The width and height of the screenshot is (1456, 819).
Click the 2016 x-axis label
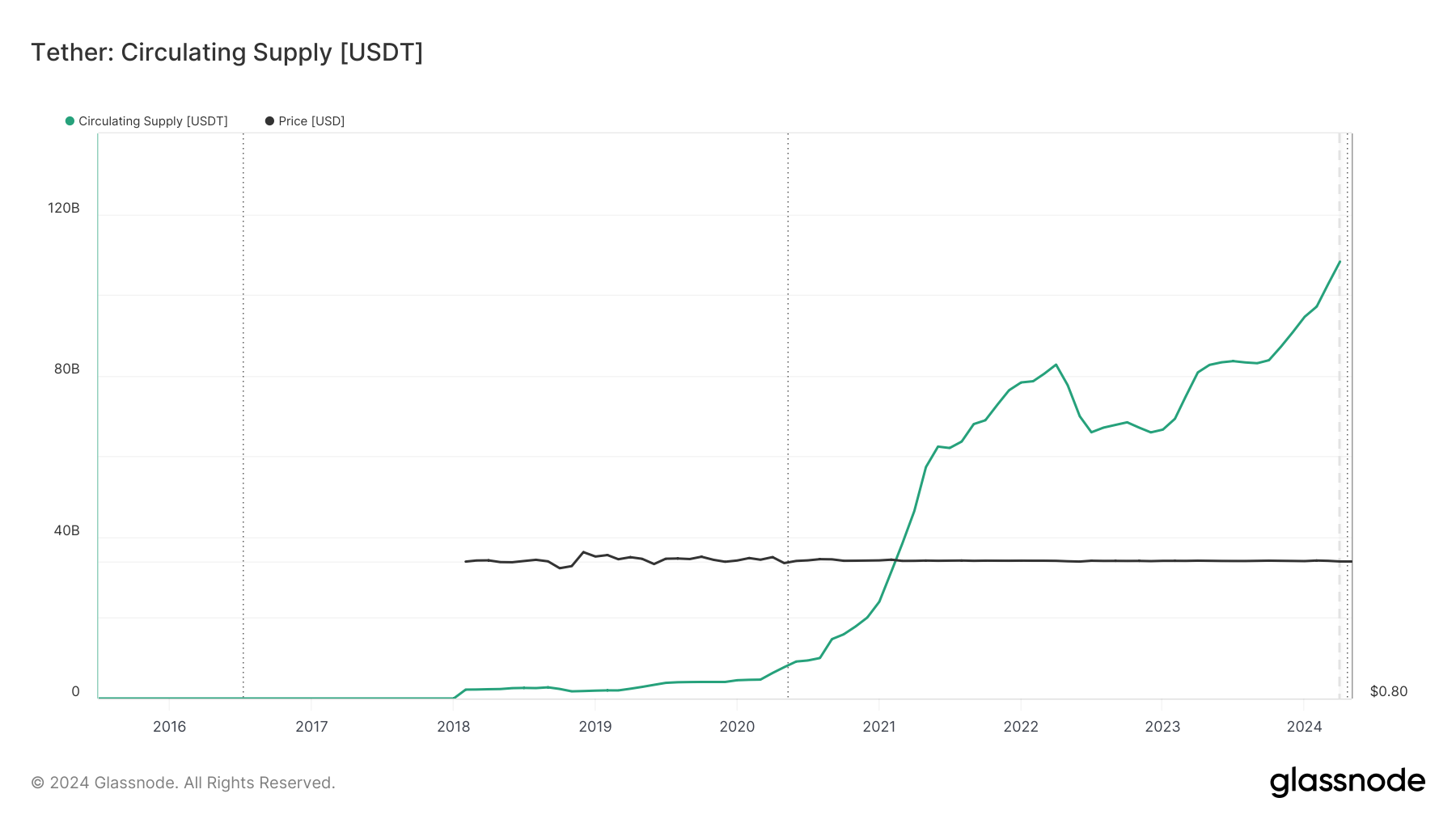(x=170, y=726)
